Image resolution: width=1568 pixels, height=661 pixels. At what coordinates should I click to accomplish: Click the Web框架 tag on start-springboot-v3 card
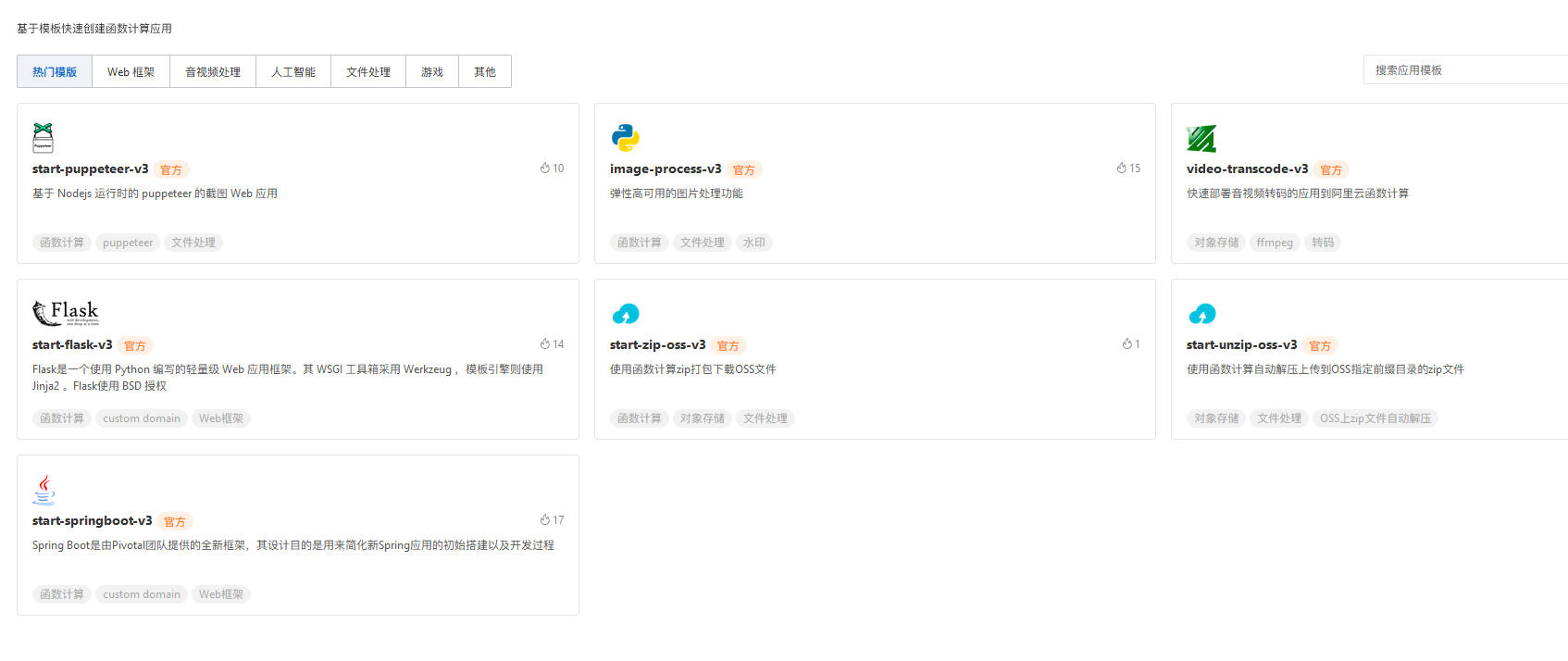pyautogui.click(x=221, y=594)
